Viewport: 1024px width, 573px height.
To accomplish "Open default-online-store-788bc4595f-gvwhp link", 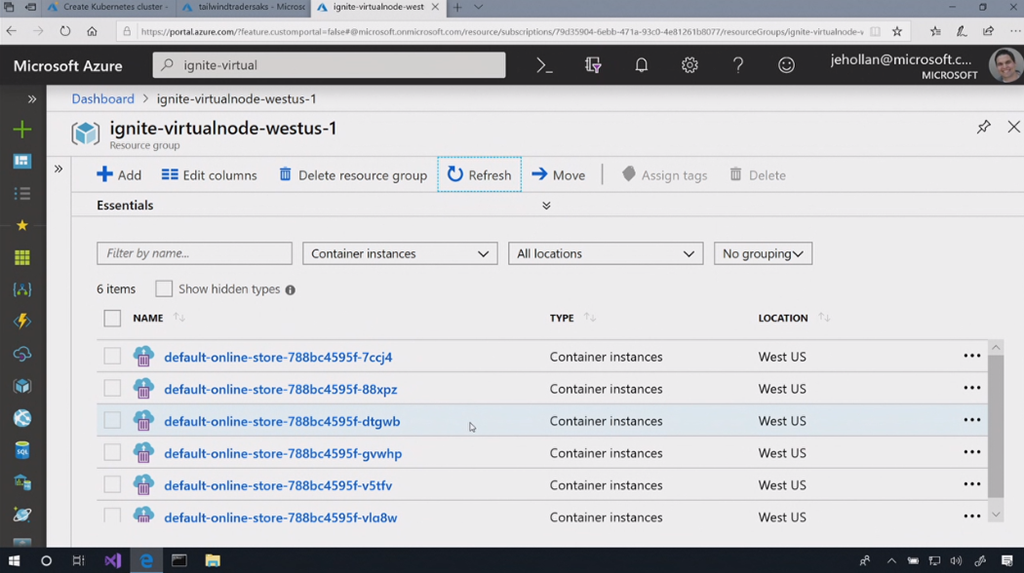I will (283, 453).
